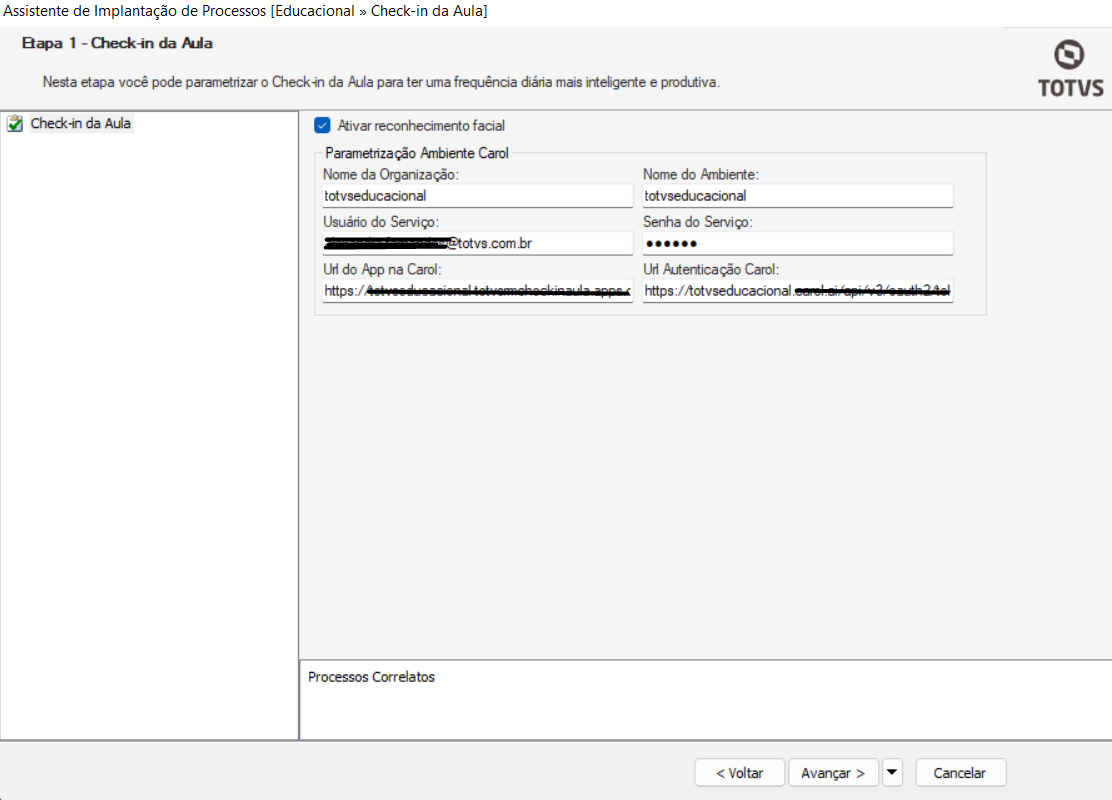1112x800 pixels.
Task: Click the Nome da Organização label
Action: (x=391, y=174)
